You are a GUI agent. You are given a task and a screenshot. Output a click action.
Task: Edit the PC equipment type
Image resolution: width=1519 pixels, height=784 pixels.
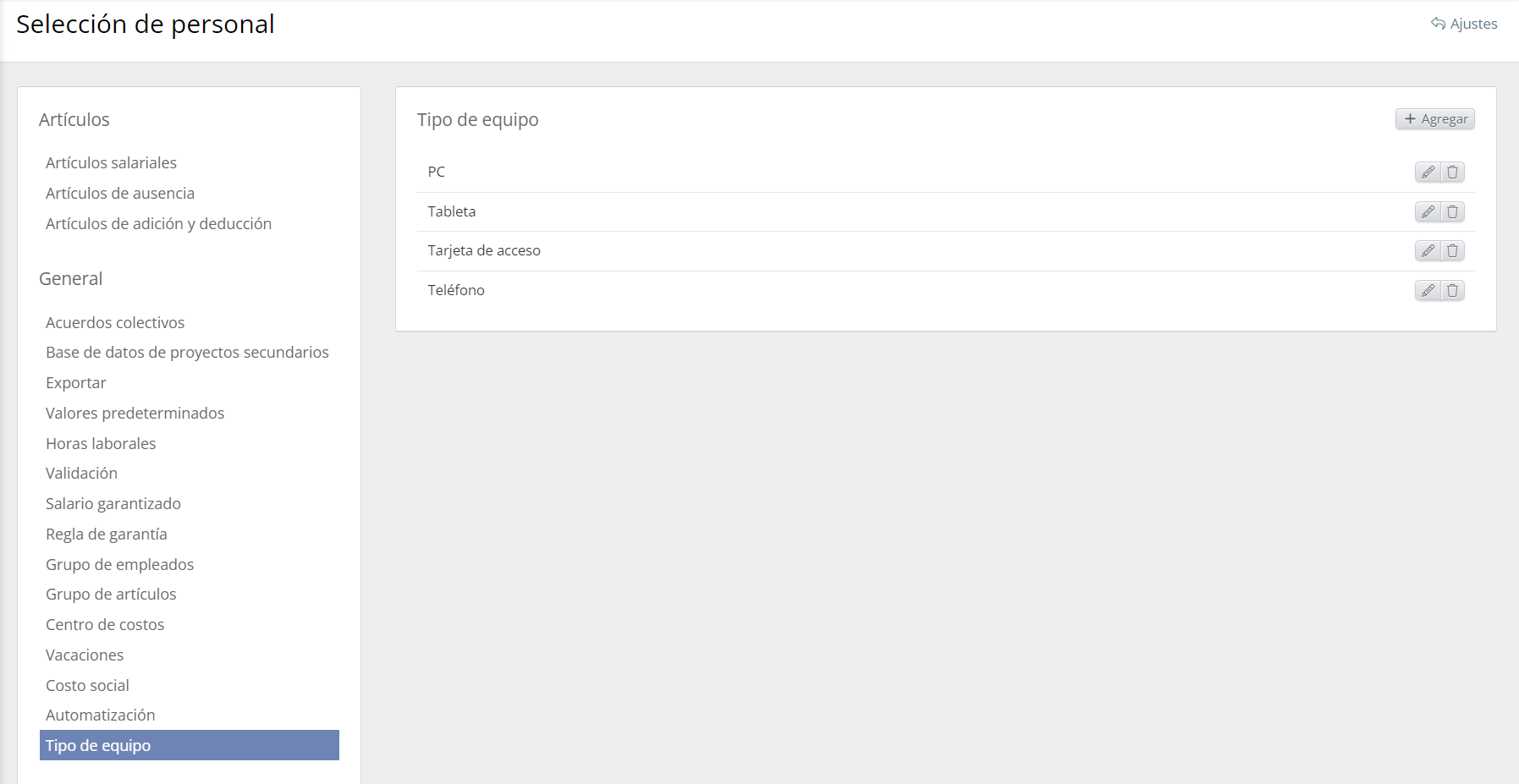1428,173
